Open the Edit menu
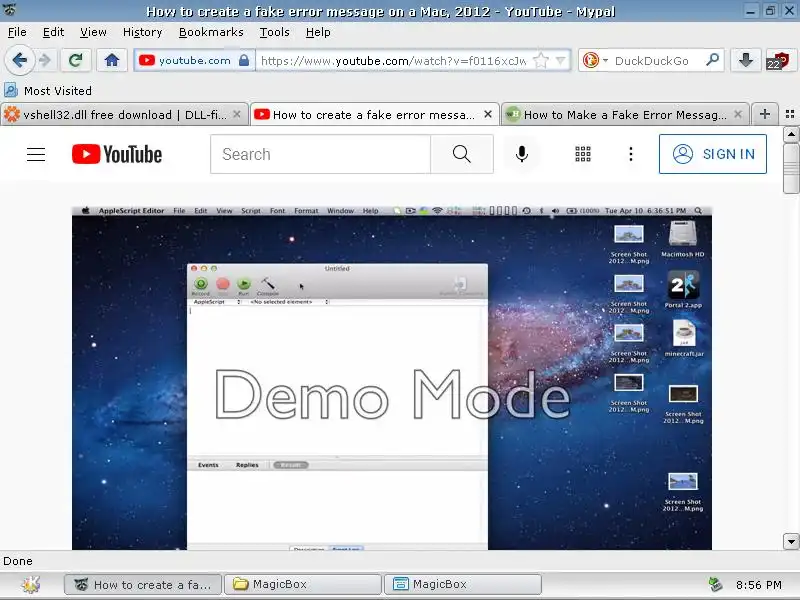This screenshot has height=600, width=800. point(53,32)
